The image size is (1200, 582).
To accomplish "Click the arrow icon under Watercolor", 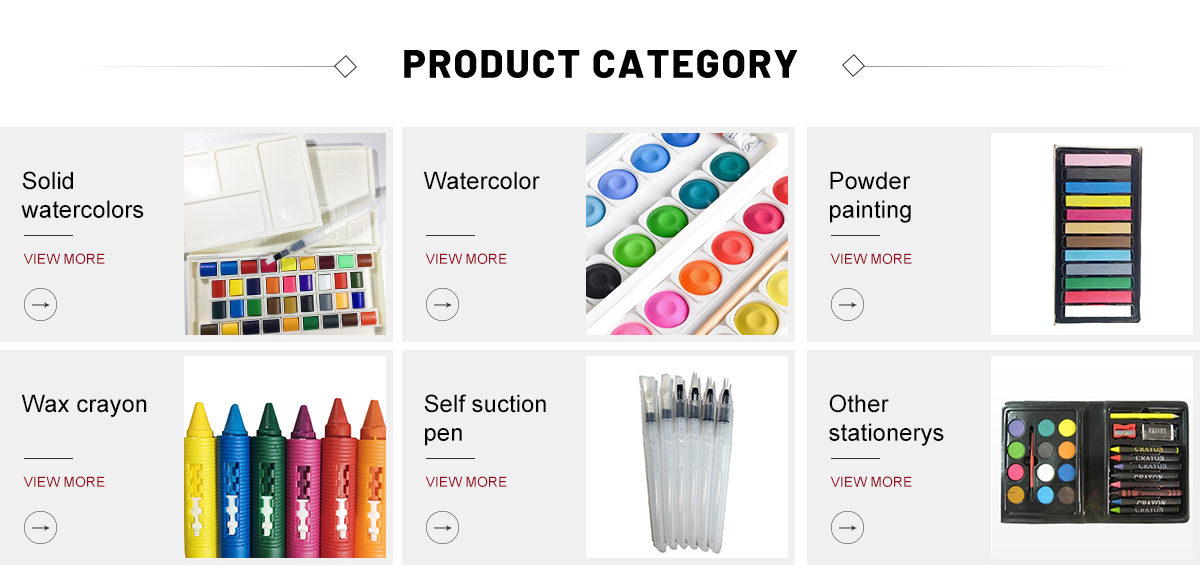I will [442, 304].
